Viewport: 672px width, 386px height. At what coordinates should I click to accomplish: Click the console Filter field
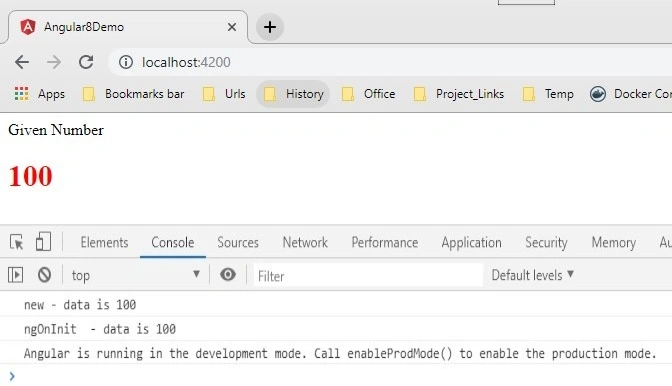tap(368, 275)
